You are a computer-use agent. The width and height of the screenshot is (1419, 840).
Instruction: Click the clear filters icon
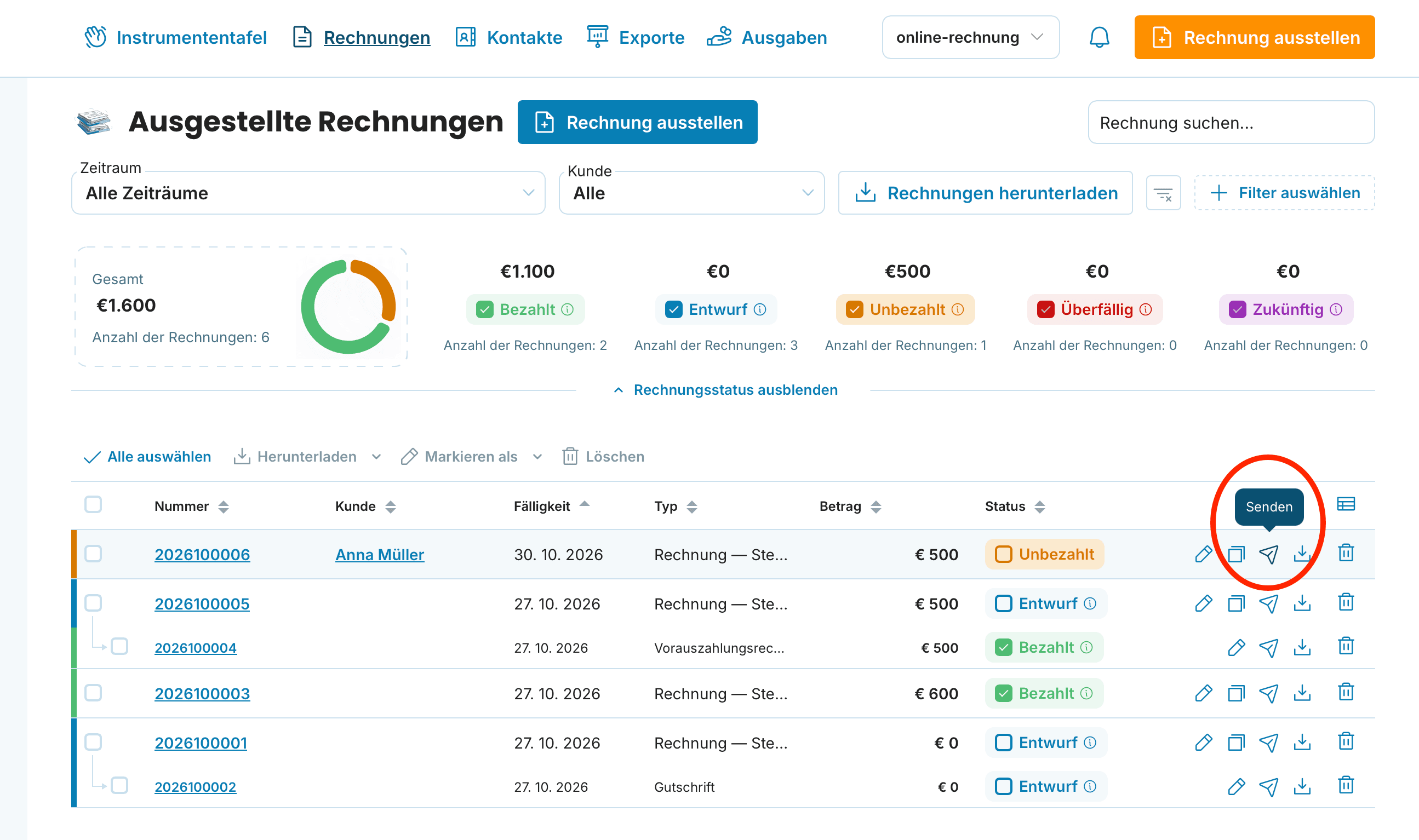[x=1163, y=194]
